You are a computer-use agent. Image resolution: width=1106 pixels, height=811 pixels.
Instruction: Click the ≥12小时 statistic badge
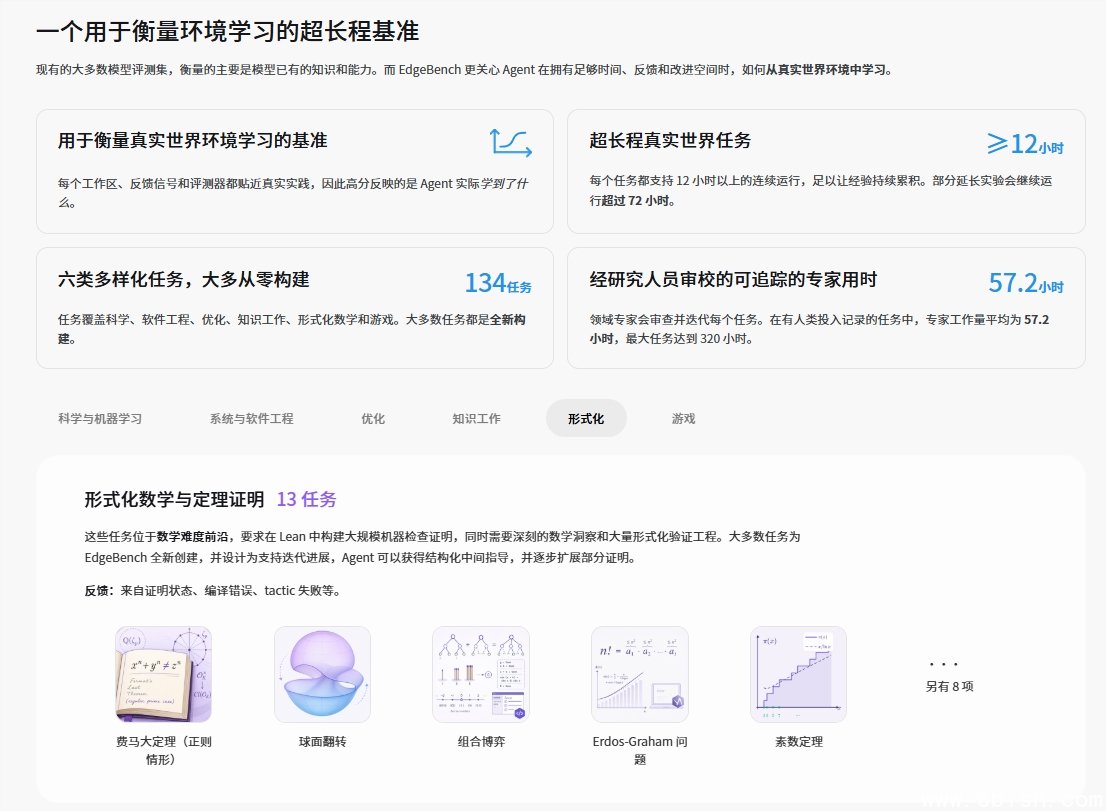(1025, 144)
